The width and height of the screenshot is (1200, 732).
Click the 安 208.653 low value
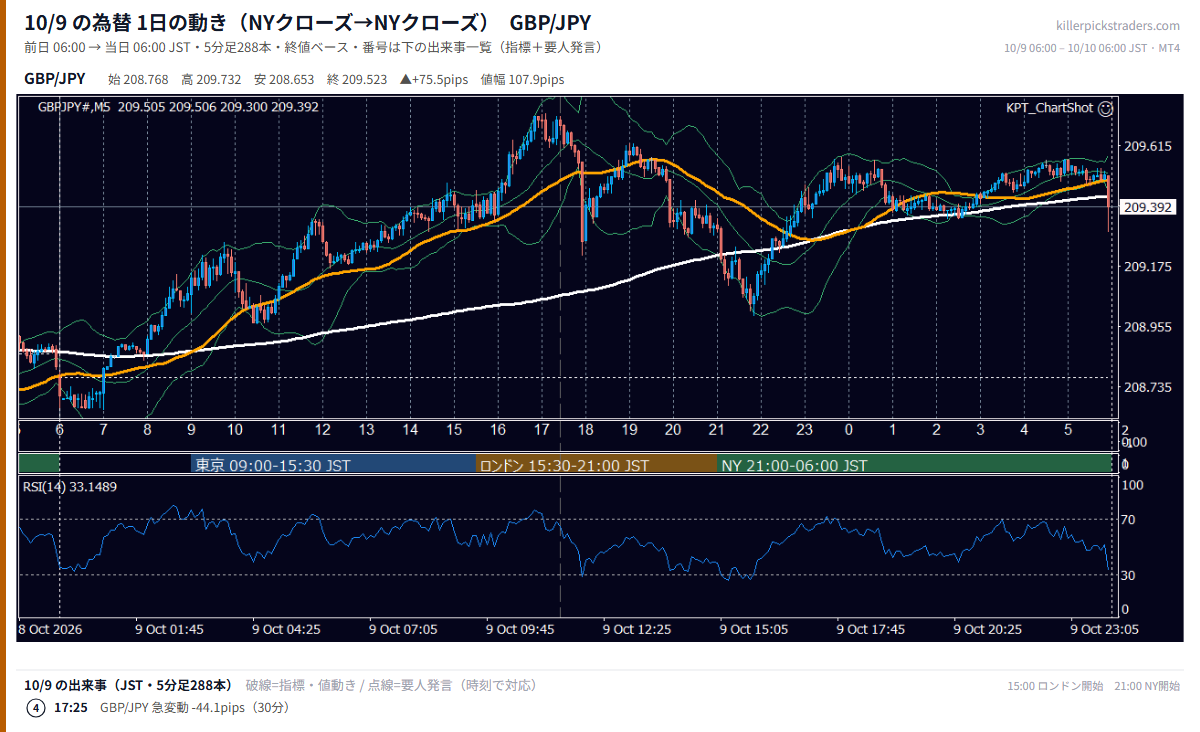pos(284,79)
